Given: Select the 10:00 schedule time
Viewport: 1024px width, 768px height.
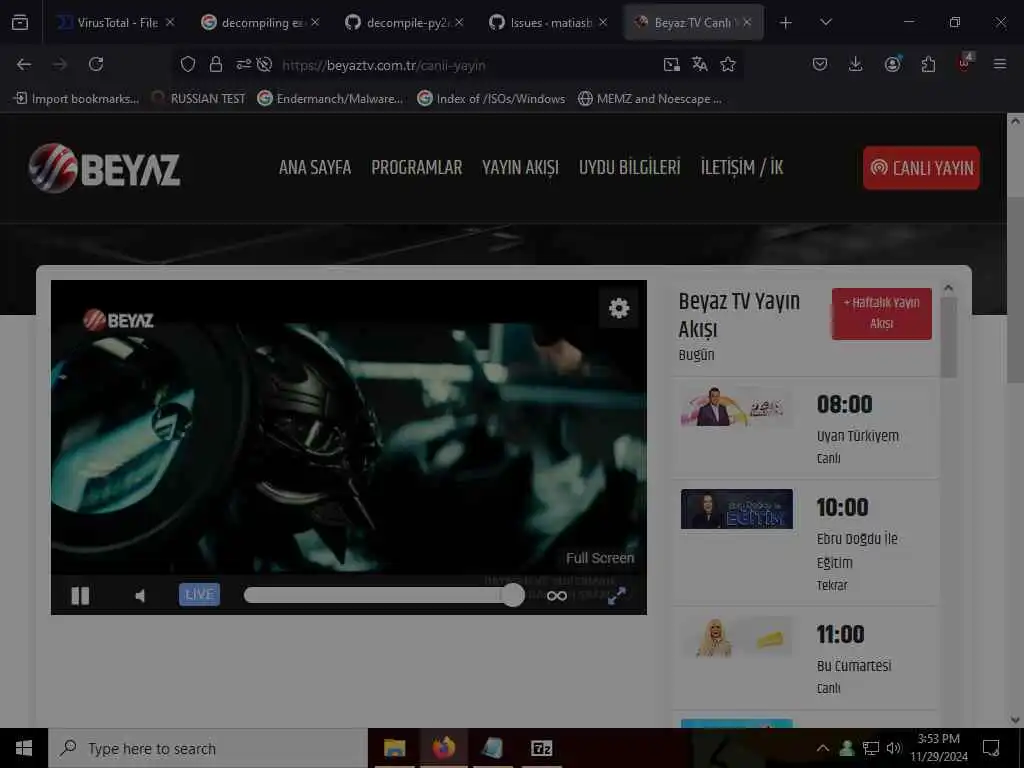Looking at the screenshot, I should pos(842,507).
